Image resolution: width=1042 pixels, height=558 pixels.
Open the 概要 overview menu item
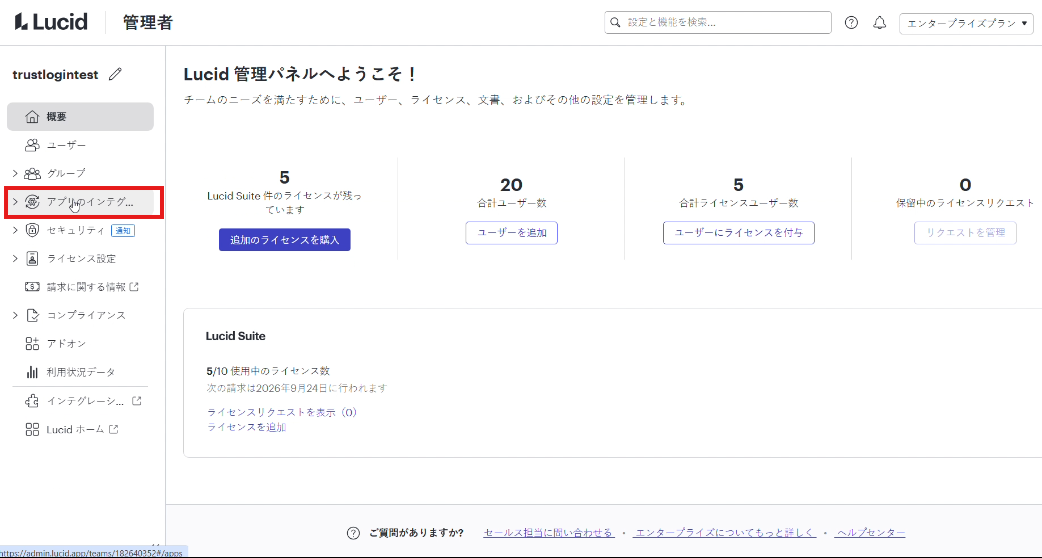click(x=80, y=117)
